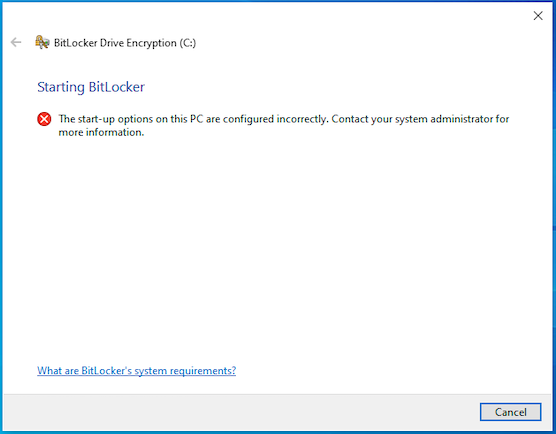Image resolution: width=556 pixels, height=434 pixels.
Task: Cancel the BitLocker setup wizard
Action: 511,412
